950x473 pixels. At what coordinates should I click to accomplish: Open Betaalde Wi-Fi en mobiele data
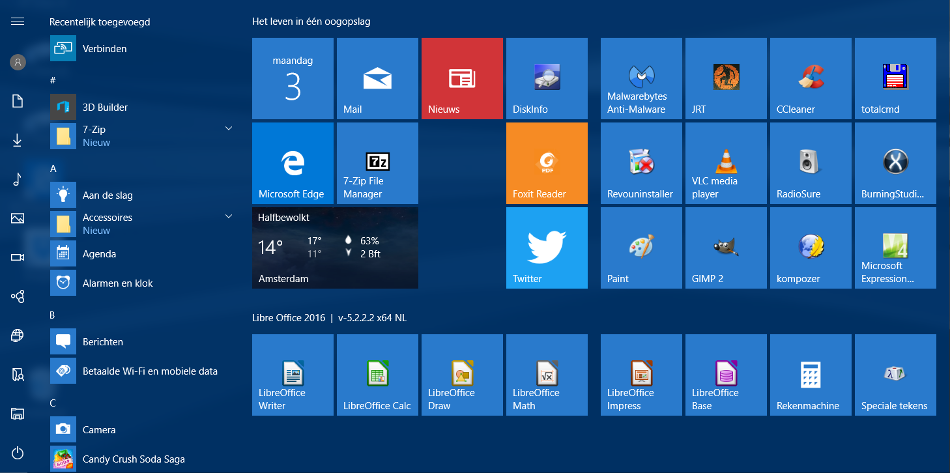(x=142, y=371)
